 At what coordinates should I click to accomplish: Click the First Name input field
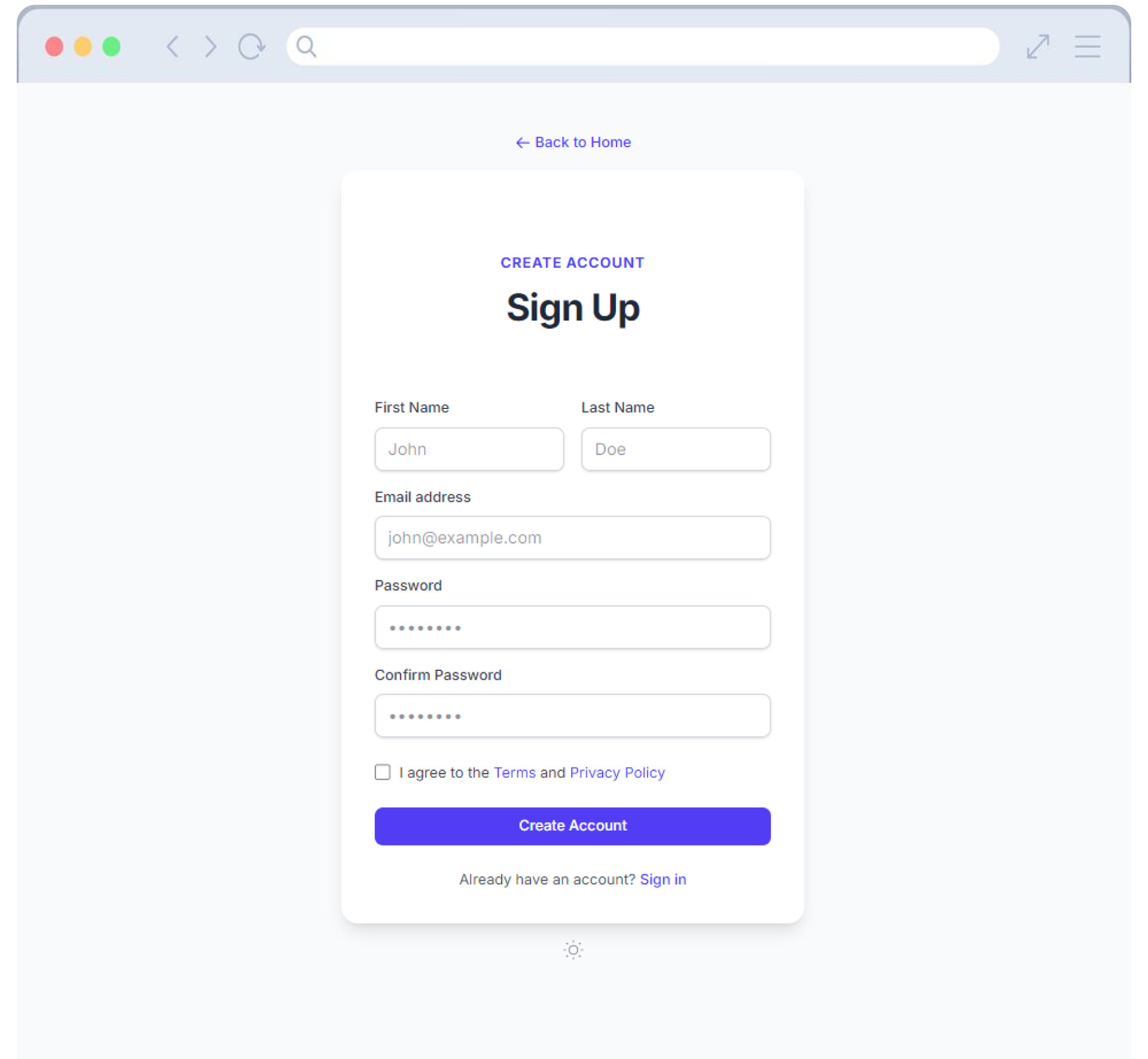pyautogui.click(x=469, y=449)
